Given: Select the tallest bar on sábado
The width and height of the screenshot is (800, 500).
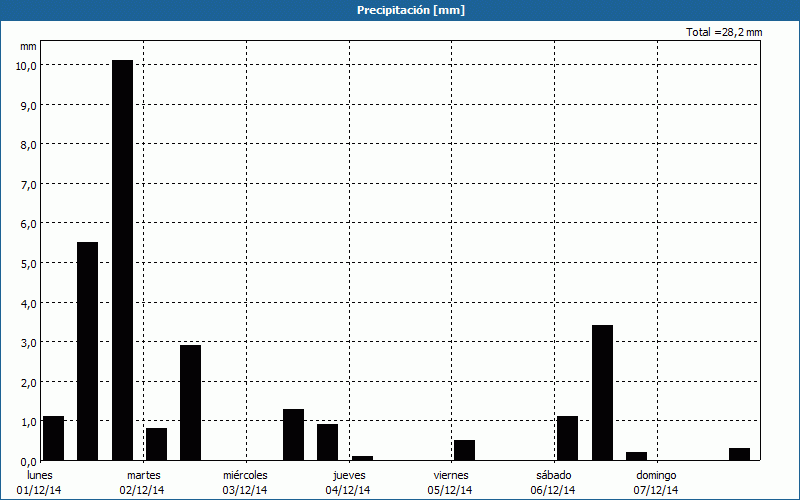Looking at the screenshot, I should point(602,392).
